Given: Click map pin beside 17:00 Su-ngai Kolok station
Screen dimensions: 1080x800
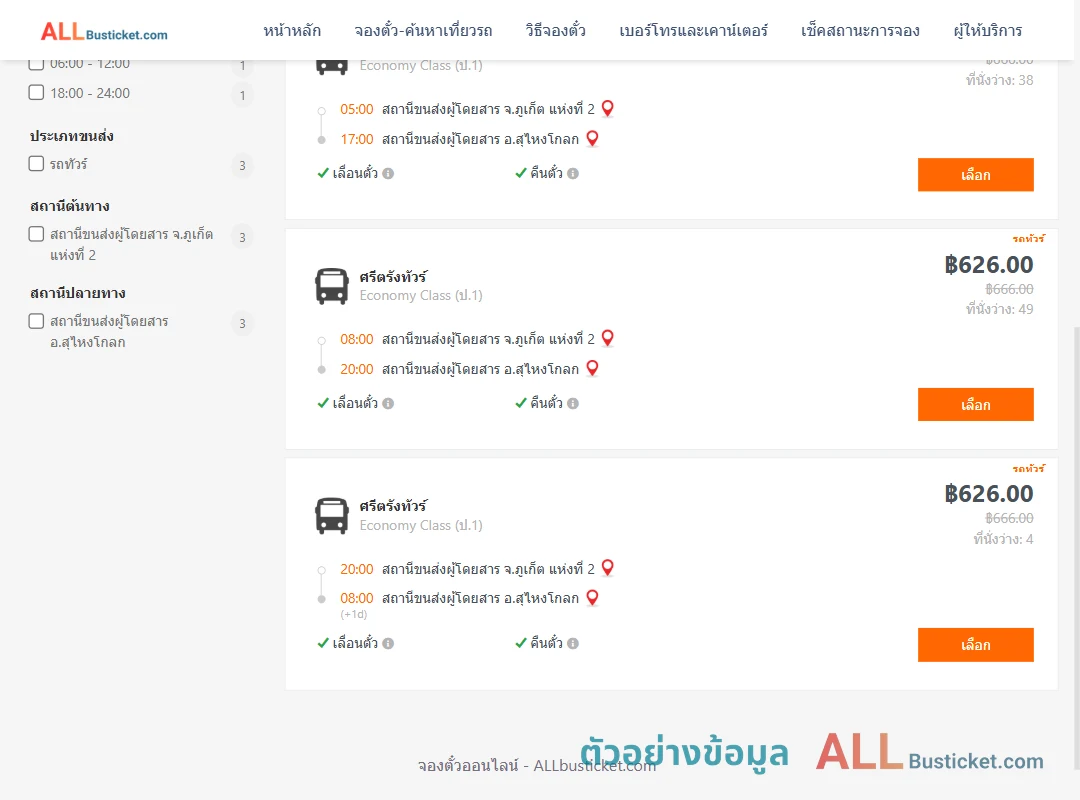Looking at the screenshot, I should [x=592, y=139].
